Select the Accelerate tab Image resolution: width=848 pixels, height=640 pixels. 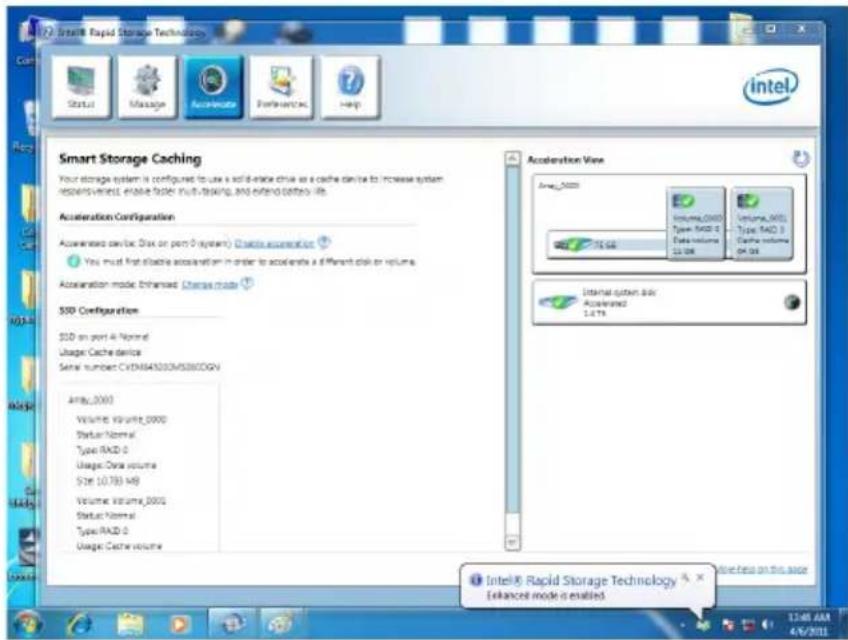click(x=214, y=87)
